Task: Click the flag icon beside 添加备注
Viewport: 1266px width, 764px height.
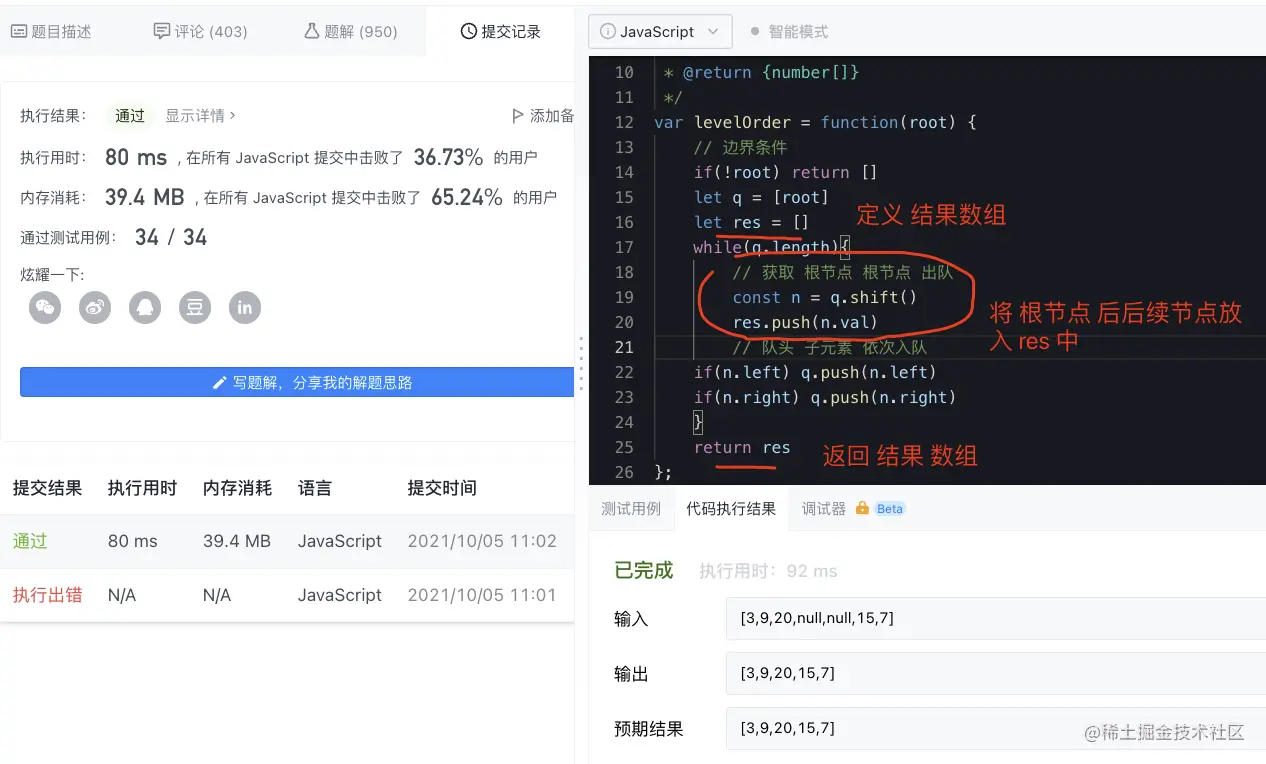Action: (517, 116)
